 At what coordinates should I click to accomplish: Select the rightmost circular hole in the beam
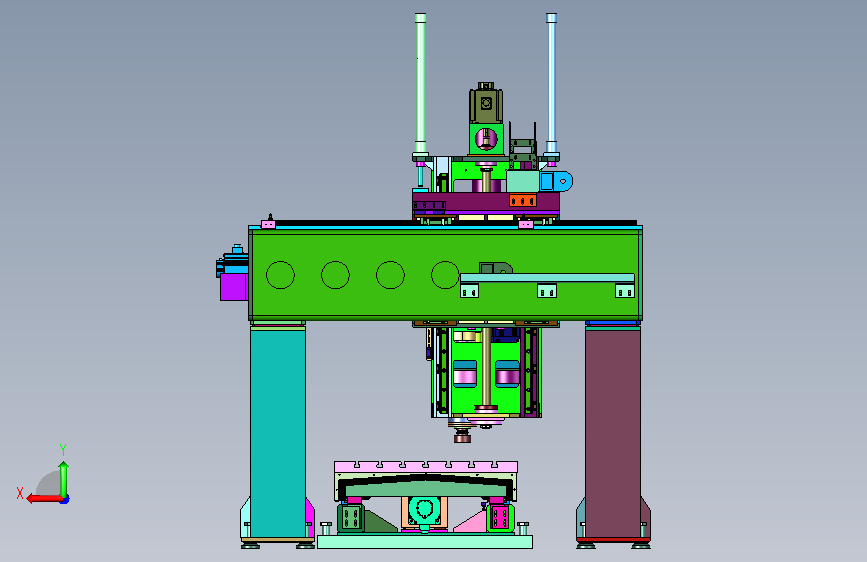point(445,275)
